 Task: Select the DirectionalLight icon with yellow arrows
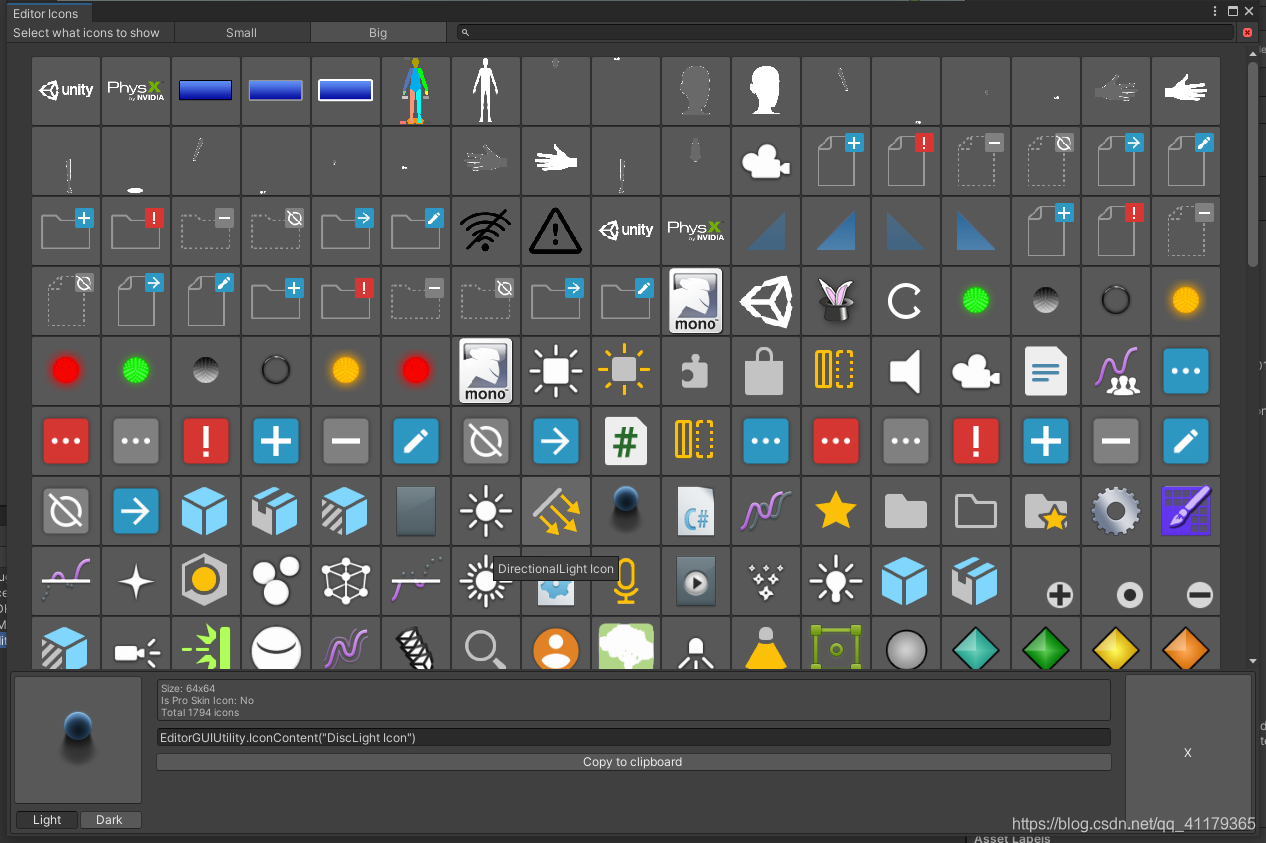[x=555, y=511]
